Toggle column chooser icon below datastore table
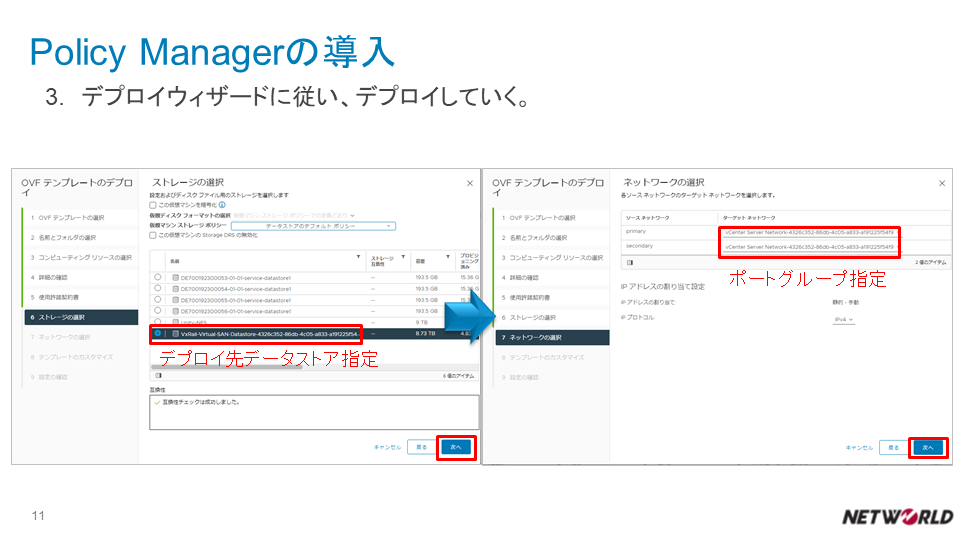Image resolution: width=960 pixels, height=540 pixels. [x=159, y=375]
